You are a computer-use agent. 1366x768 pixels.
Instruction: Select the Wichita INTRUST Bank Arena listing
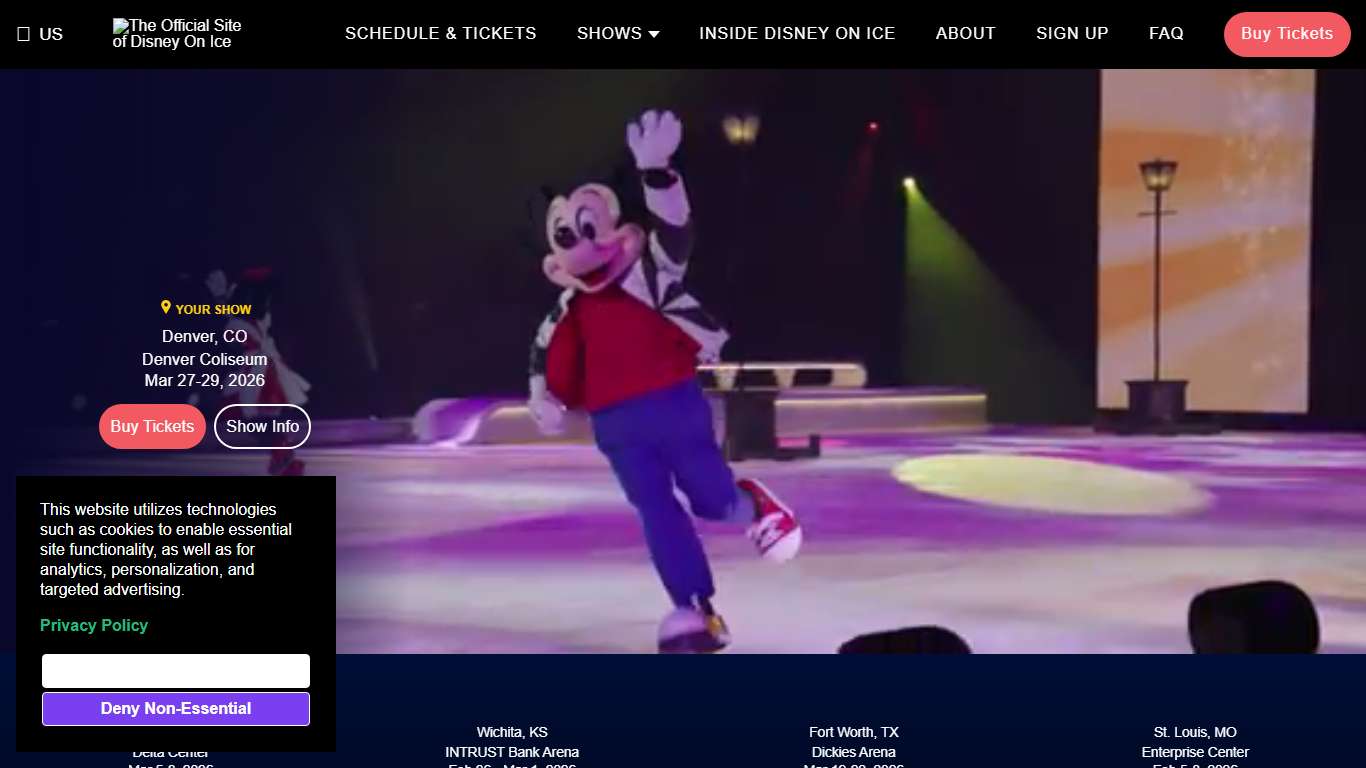(x=511, y=742)
